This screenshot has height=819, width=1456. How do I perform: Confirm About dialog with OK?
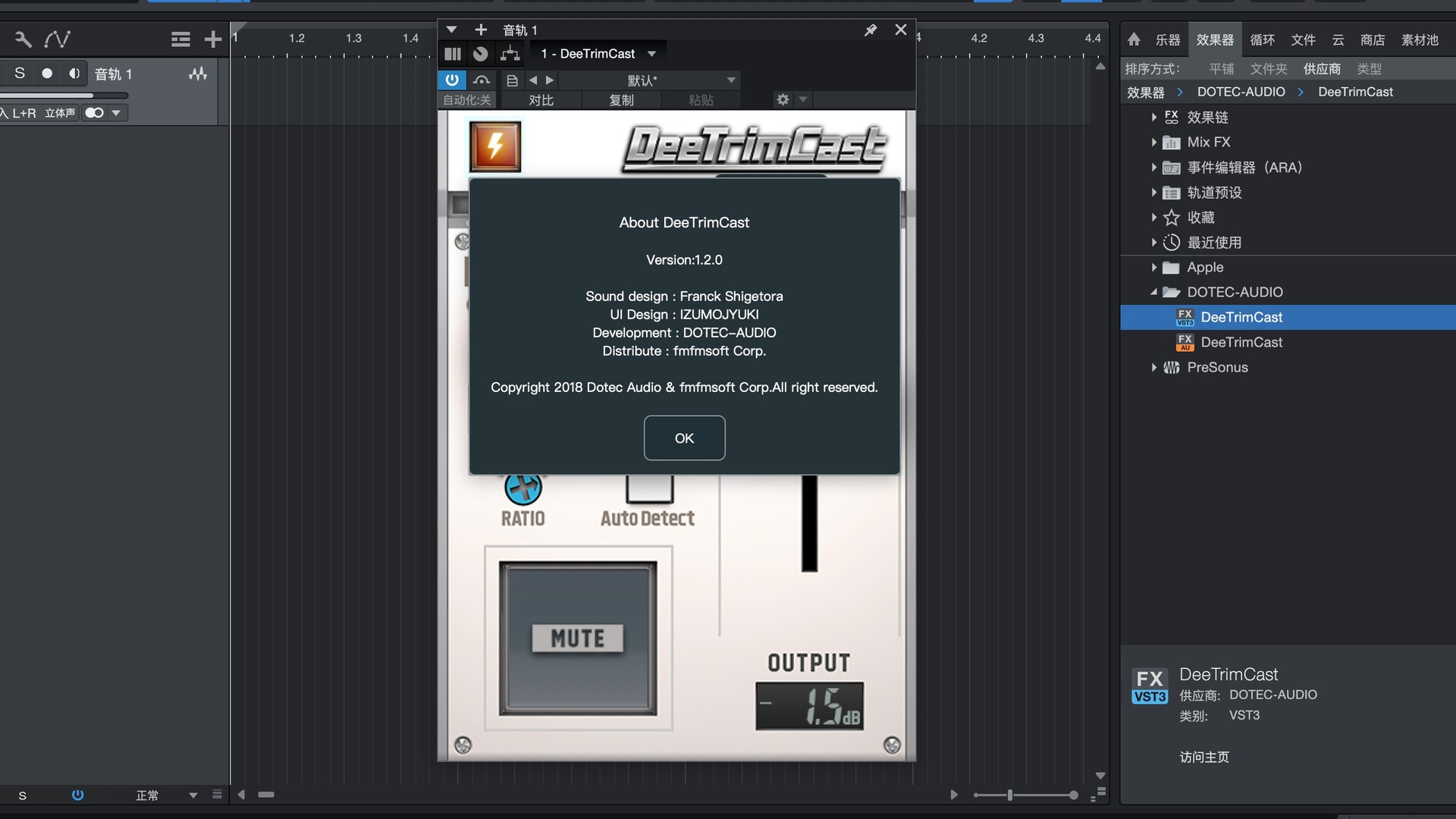click(684, 438)
